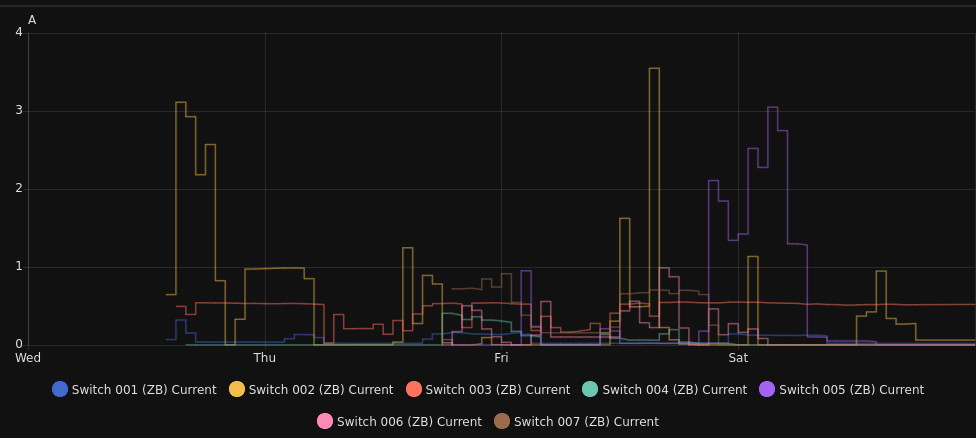Screen dimensions: 976x438
Task: Hide the Switch 002 (ZB) Current series label
Action: [321, 390]
